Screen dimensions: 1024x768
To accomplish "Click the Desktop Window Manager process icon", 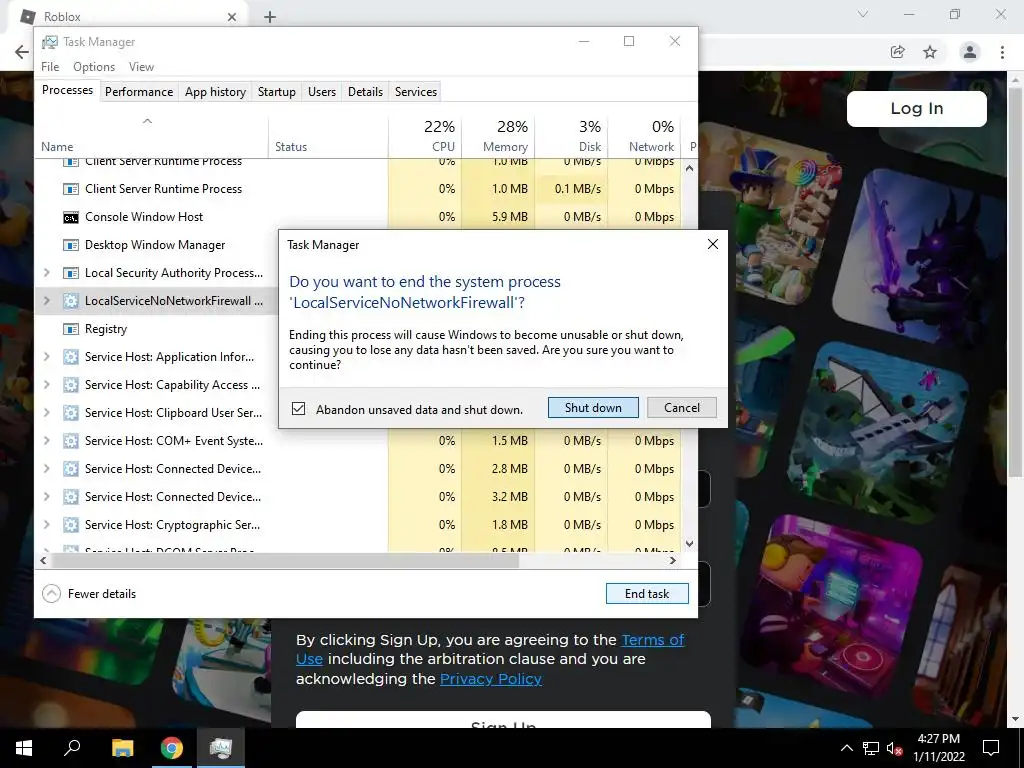I will coord(71,246).
